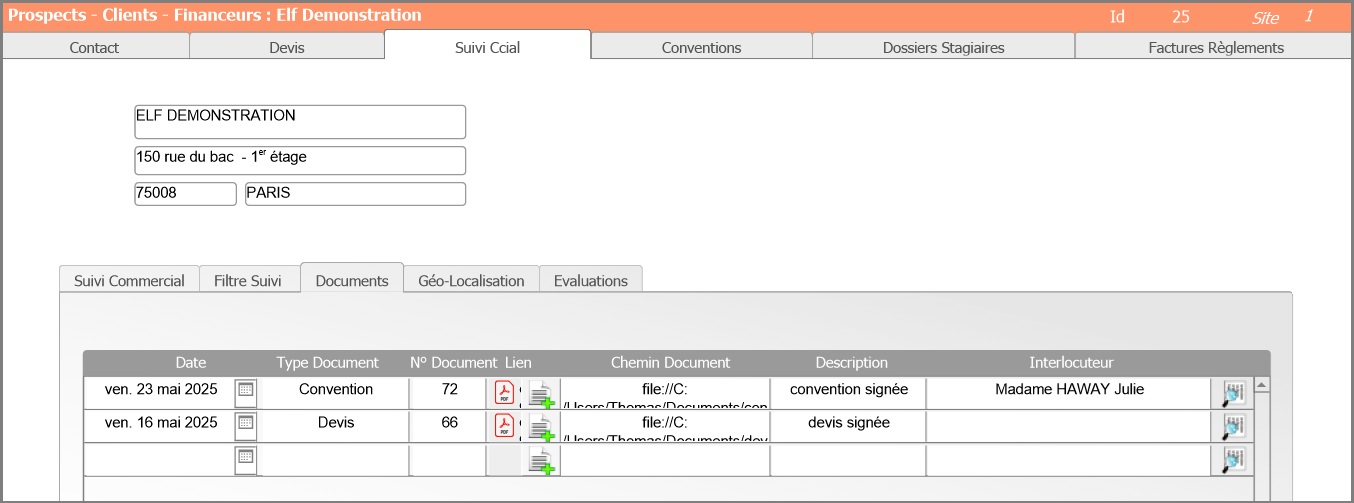This screenshot has width=1354, height=503.
Task: Click add-document icon in Convention row
Action: point(541,395)
